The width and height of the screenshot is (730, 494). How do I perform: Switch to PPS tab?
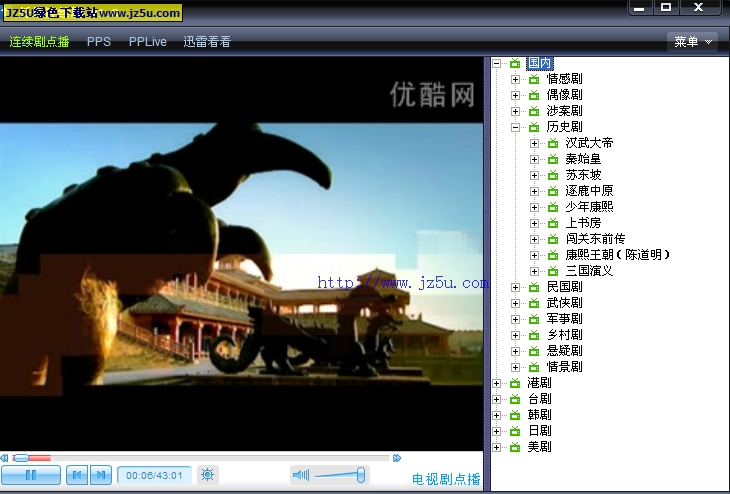99,41
